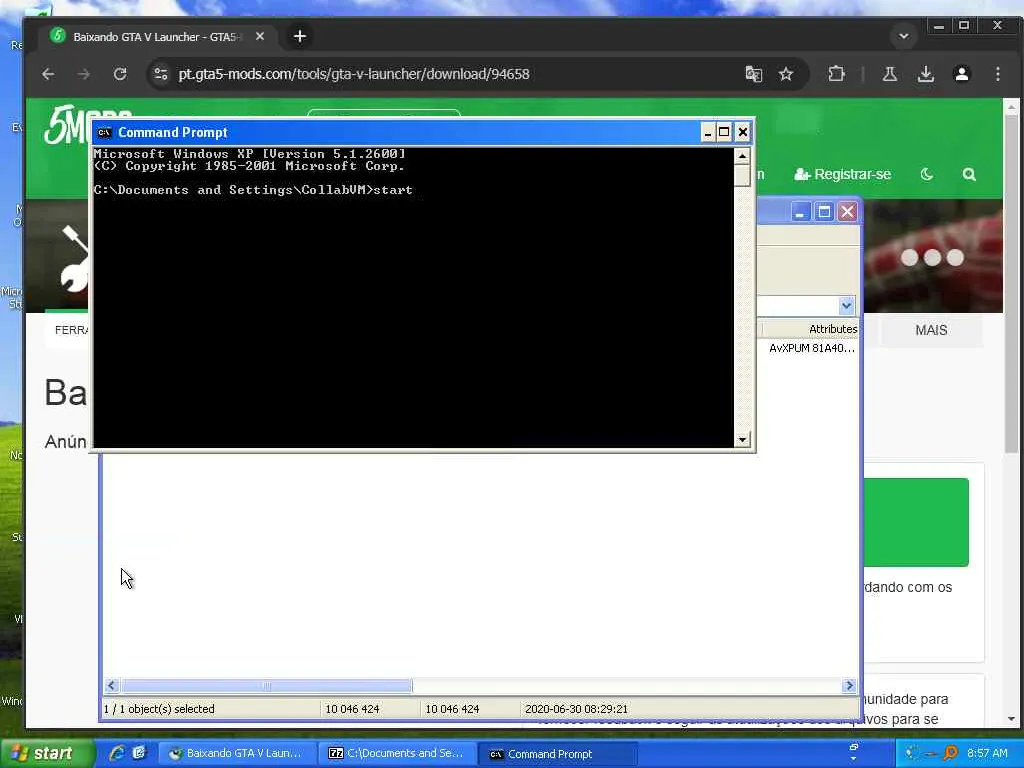This screenshot has width=1024, height=768.
Task: Open the browser downloads icon
Action: (925, 74)
